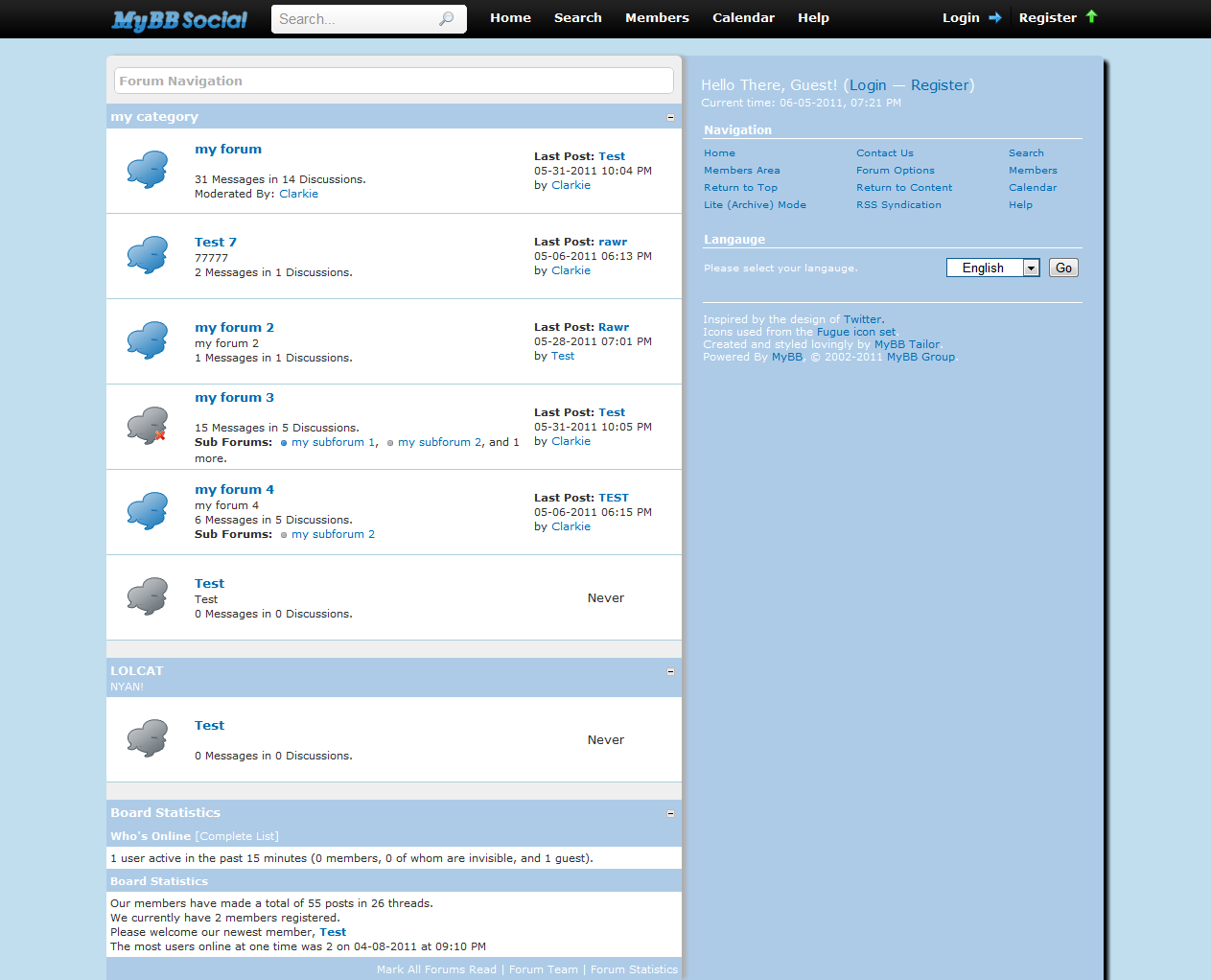Click Mark All Forums Read

point(436,969)
